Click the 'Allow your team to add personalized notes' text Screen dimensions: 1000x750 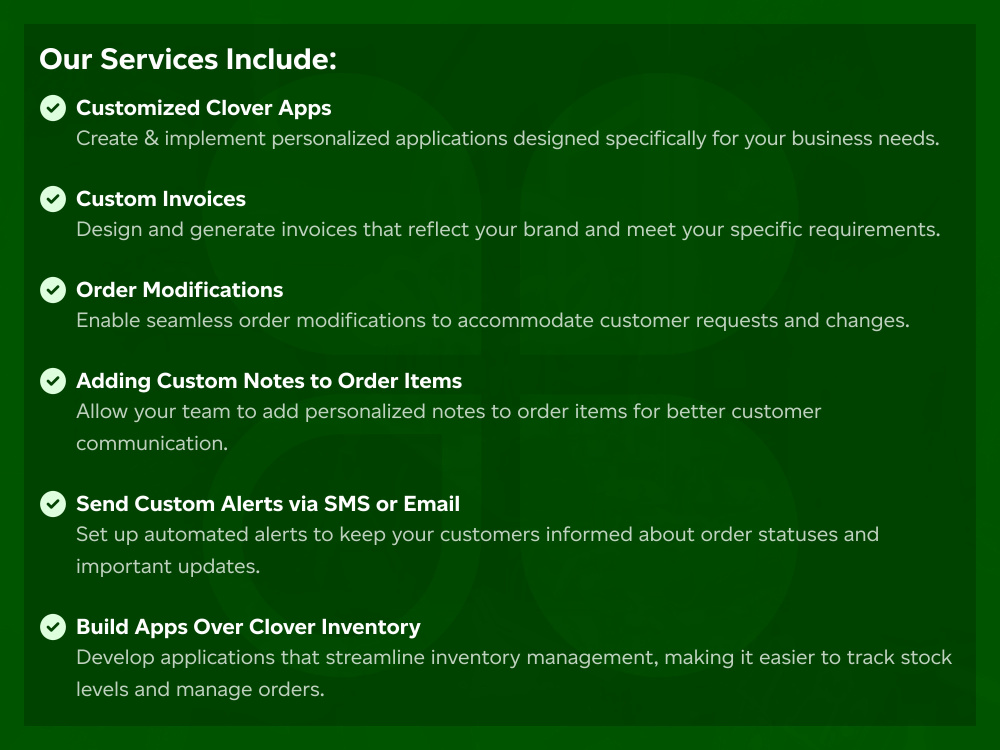(x=448, y=427)
